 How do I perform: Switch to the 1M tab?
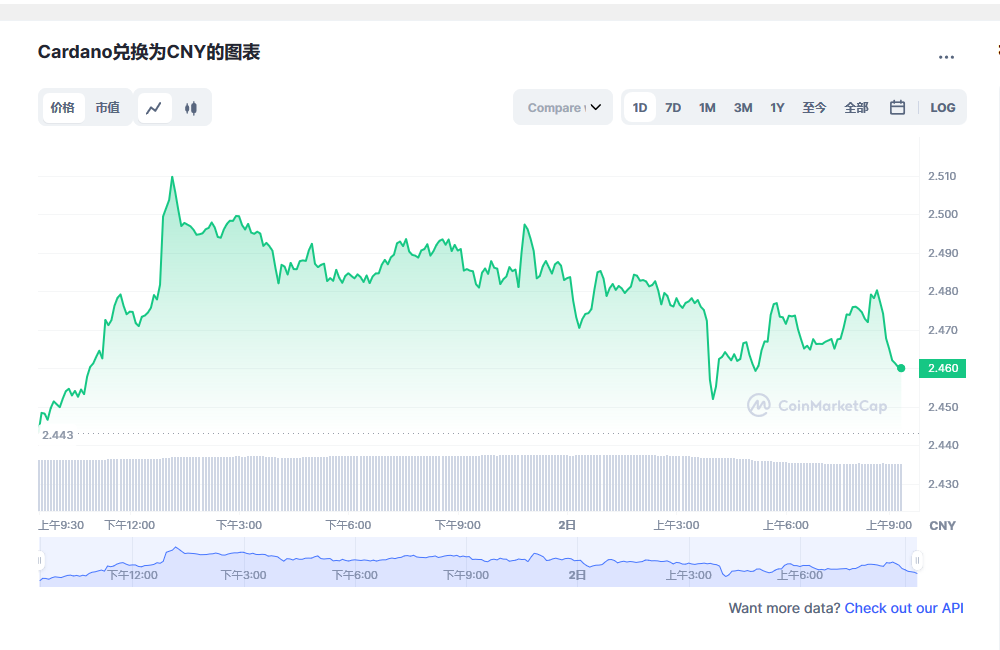coord(707,107)
